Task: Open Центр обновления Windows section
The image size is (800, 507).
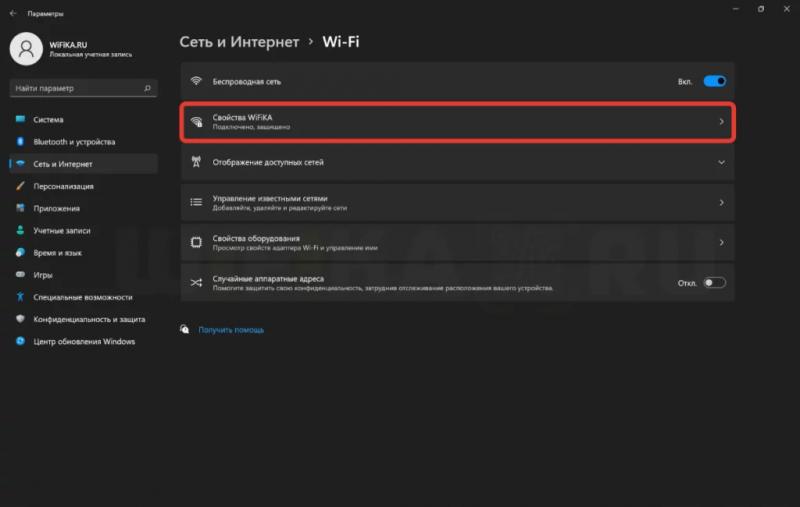Action: click(x=84, y=341)
